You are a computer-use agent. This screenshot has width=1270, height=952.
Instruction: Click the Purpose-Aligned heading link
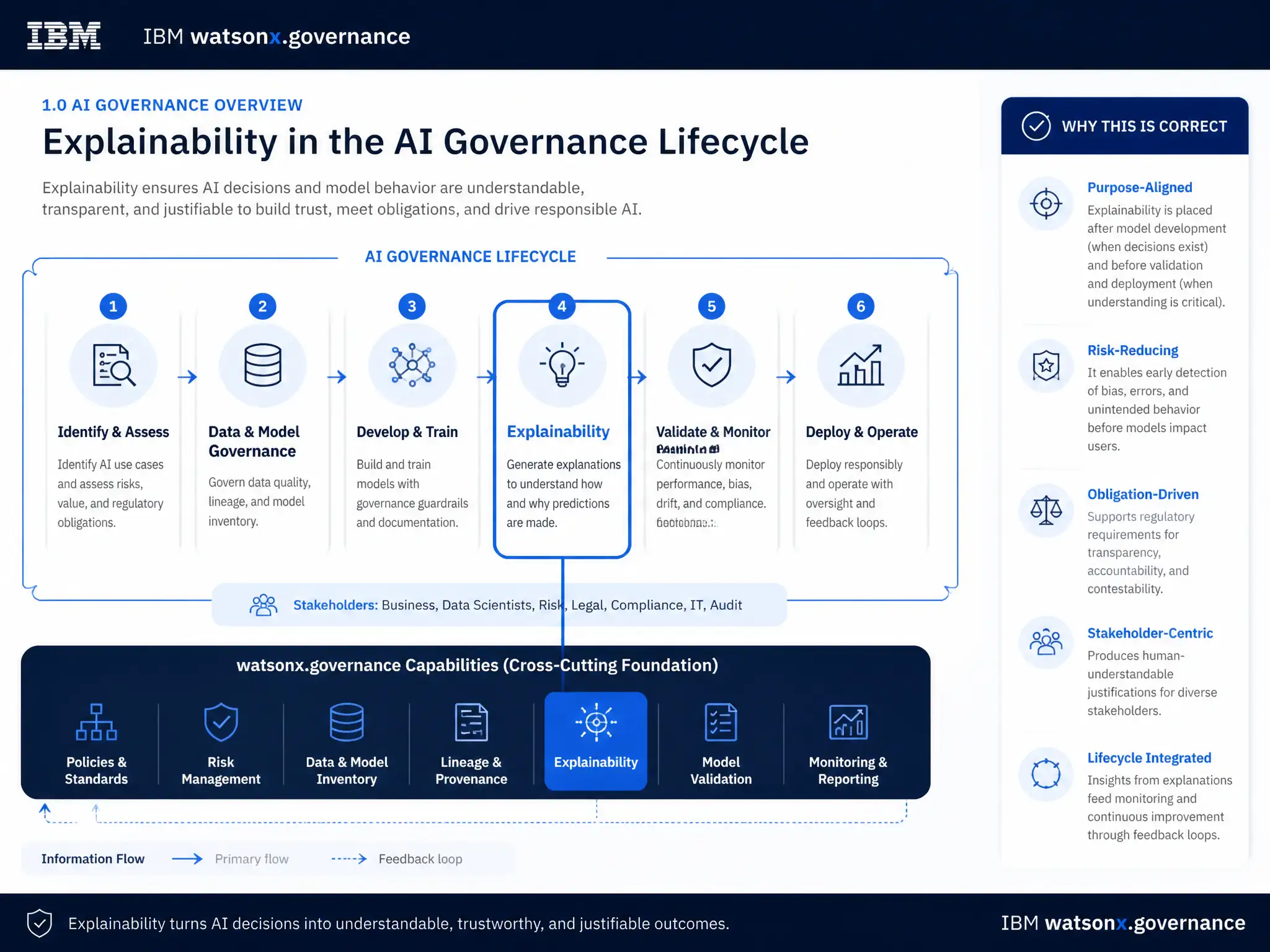click(x=1140, y=187)
